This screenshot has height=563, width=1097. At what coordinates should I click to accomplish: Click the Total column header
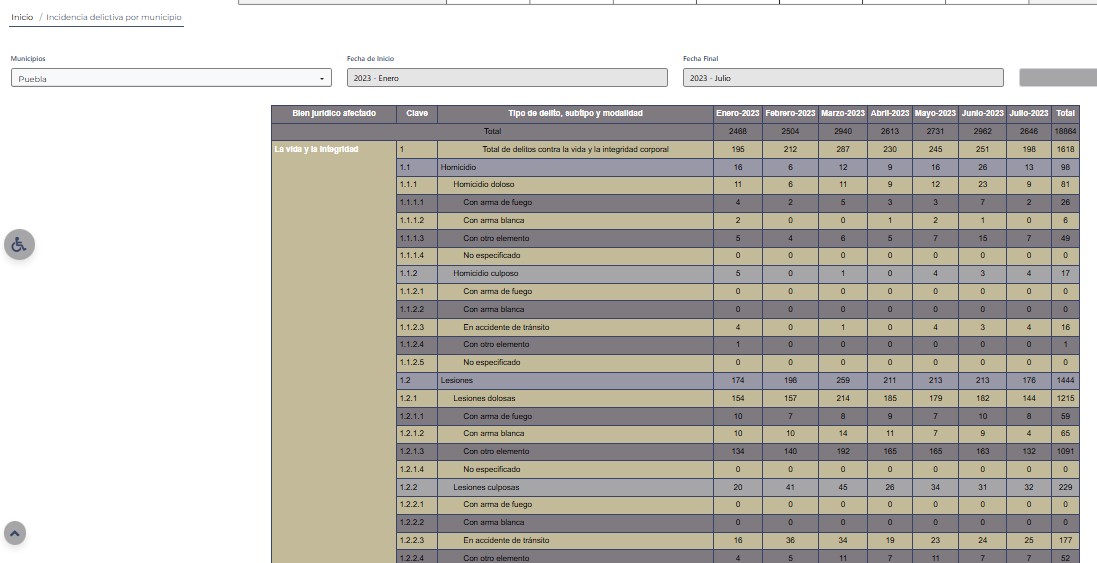point(1065,114)
